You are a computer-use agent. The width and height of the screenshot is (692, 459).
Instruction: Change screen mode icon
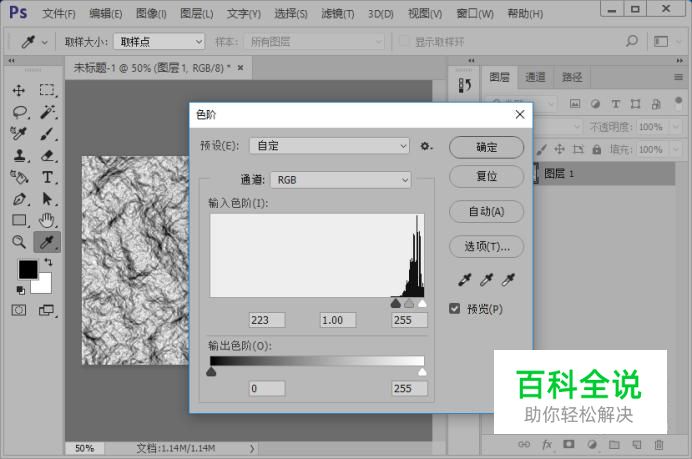[x=46, y=310]
